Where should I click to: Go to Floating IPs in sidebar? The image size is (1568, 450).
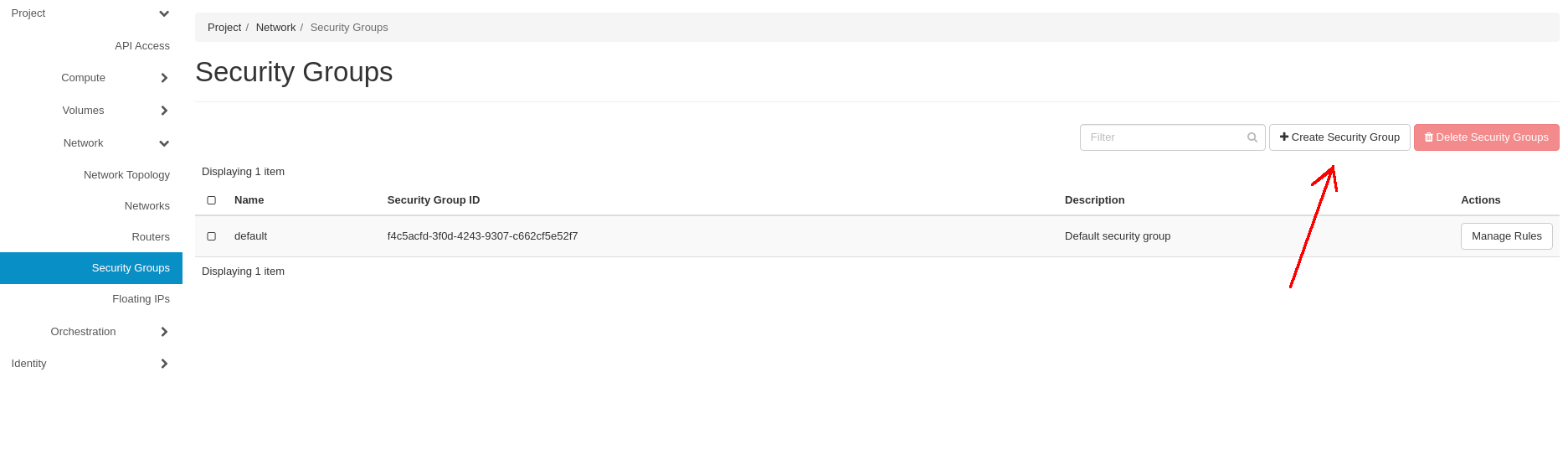click(x=141, y=299)
